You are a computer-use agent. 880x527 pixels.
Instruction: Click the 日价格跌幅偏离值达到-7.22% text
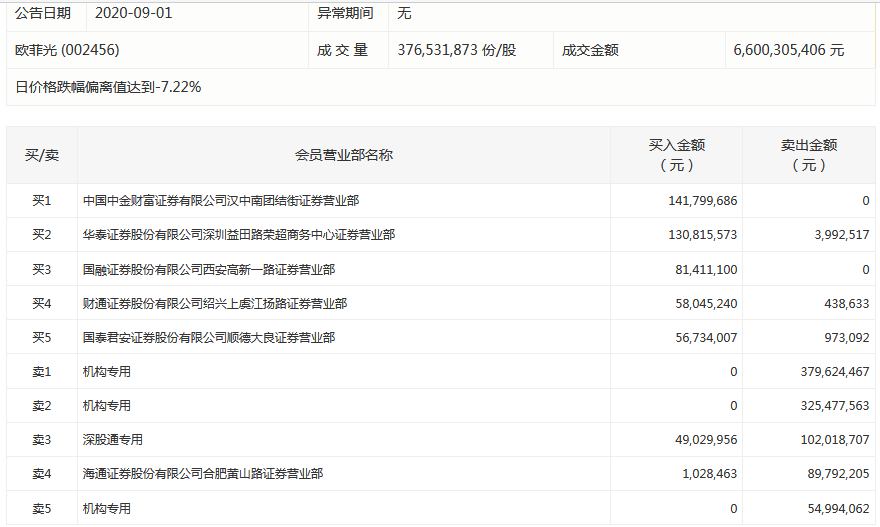click(x=108, y=87)
